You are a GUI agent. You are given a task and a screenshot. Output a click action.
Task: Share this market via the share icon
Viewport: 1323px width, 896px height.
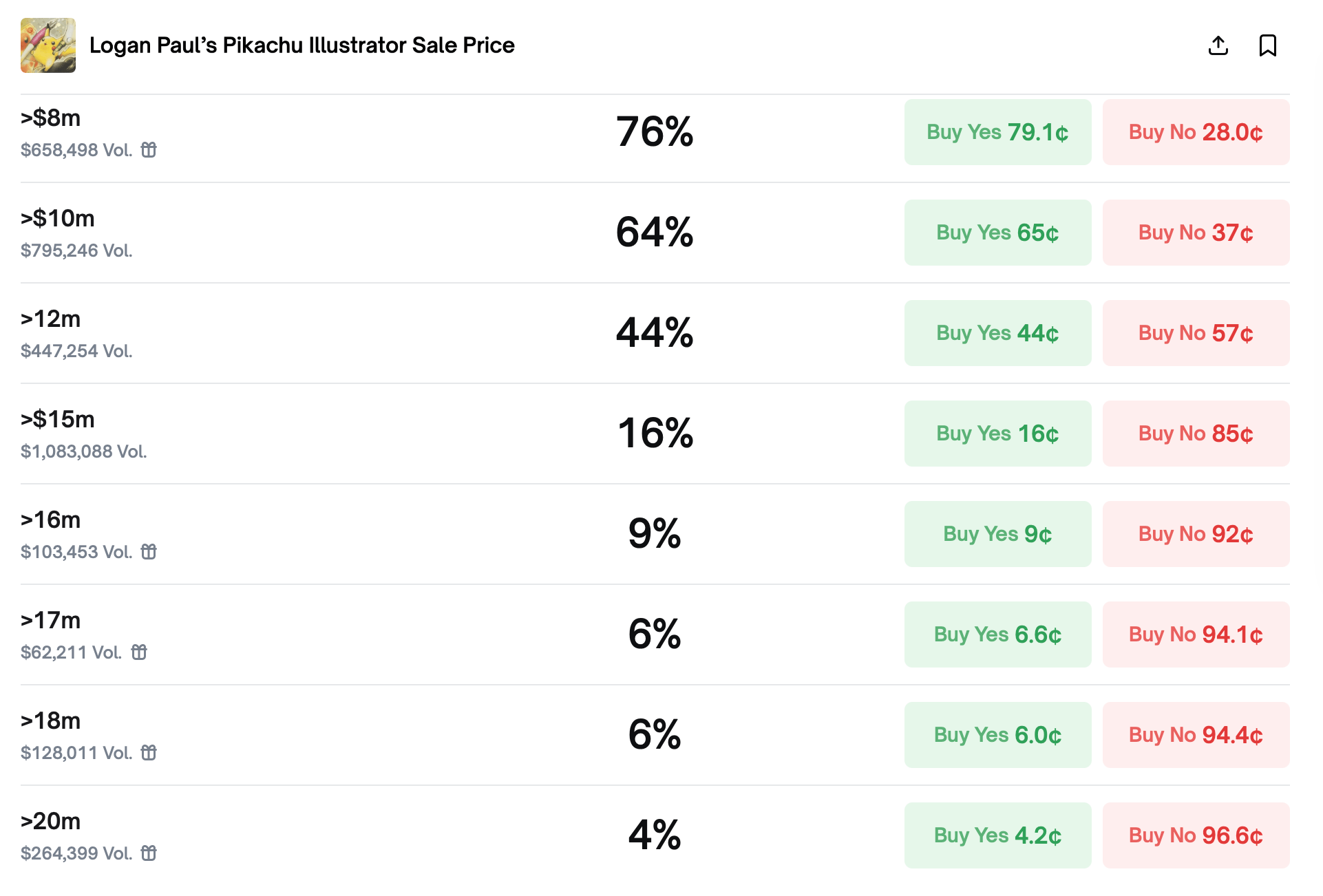pyautogui.click(x=1218, y=45)
